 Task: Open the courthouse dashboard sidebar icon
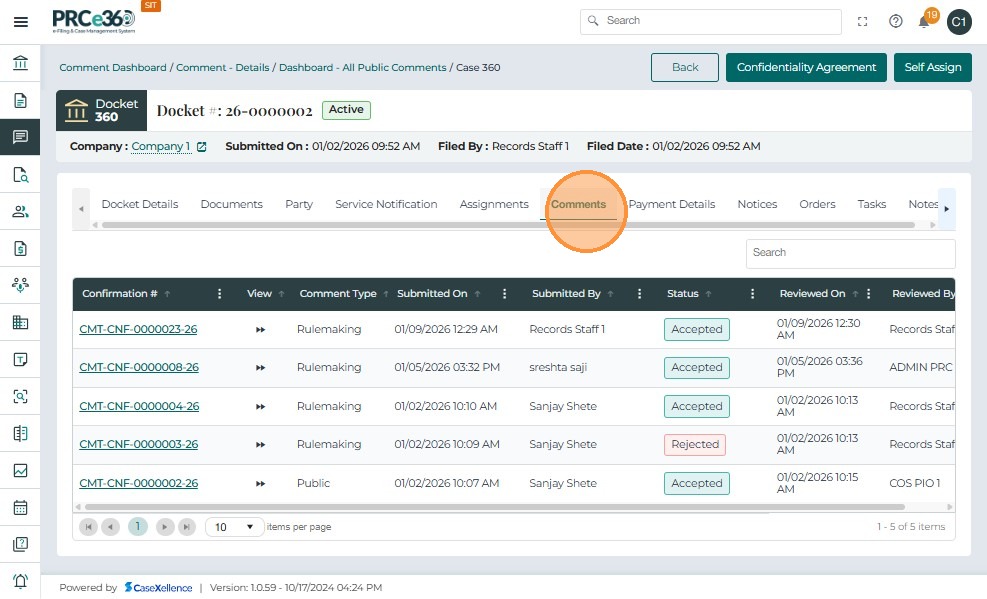click(20, 64)
